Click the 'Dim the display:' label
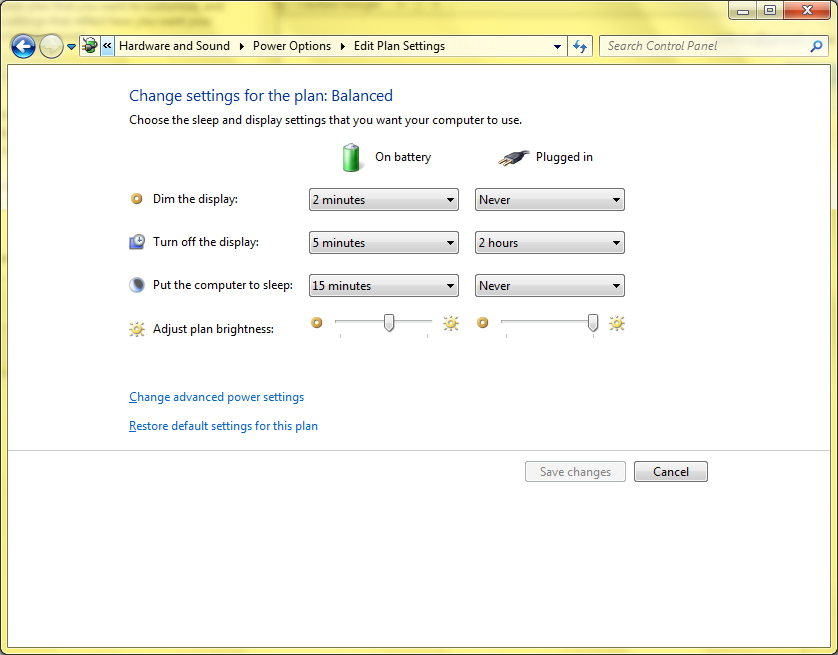Viewport: 838px width, 655px height. pyautogui.click(x=196, y=199)
